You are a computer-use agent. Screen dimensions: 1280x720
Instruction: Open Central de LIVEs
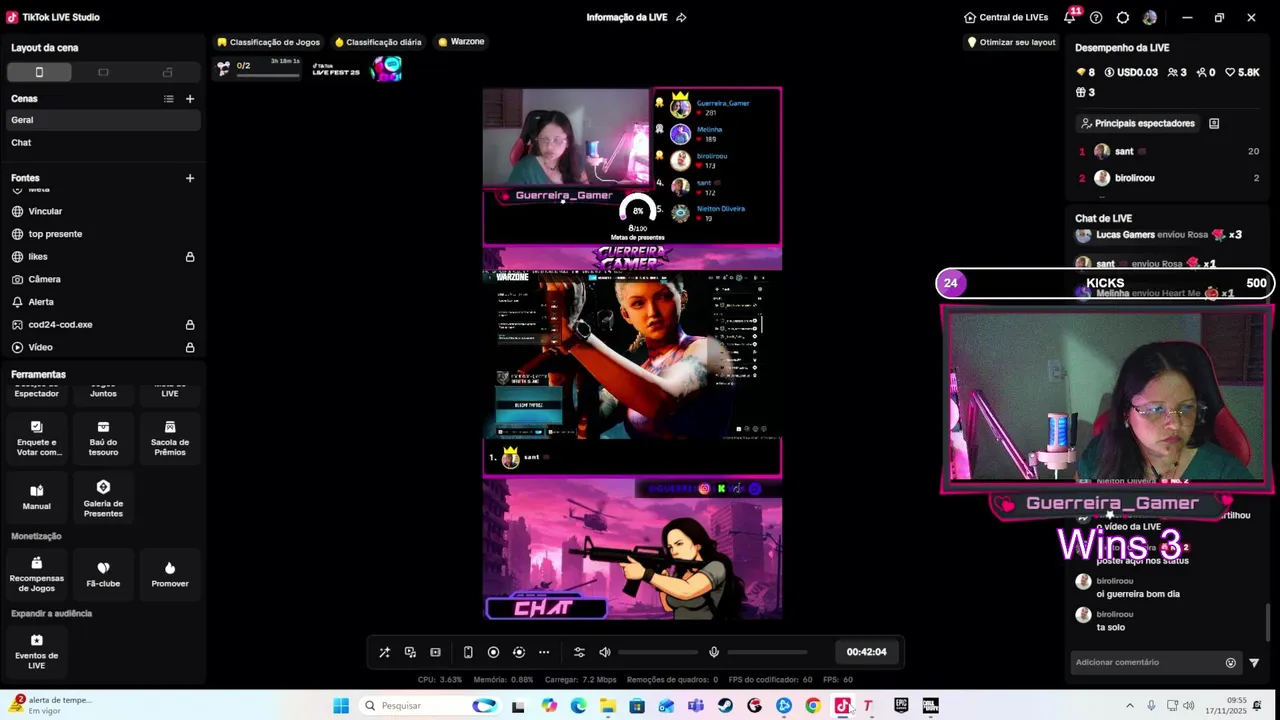point(1006,17)
